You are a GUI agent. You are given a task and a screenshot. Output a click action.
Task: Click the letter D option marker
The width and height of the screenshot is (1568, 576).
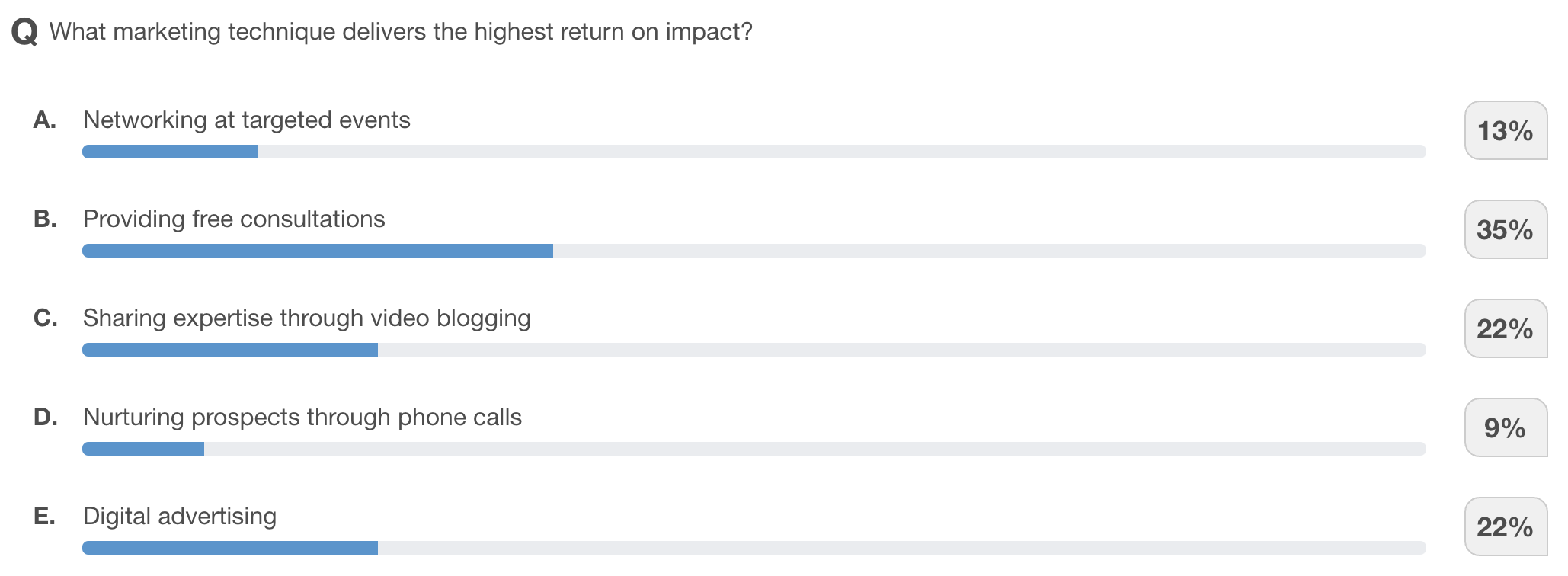click(45, 418)
